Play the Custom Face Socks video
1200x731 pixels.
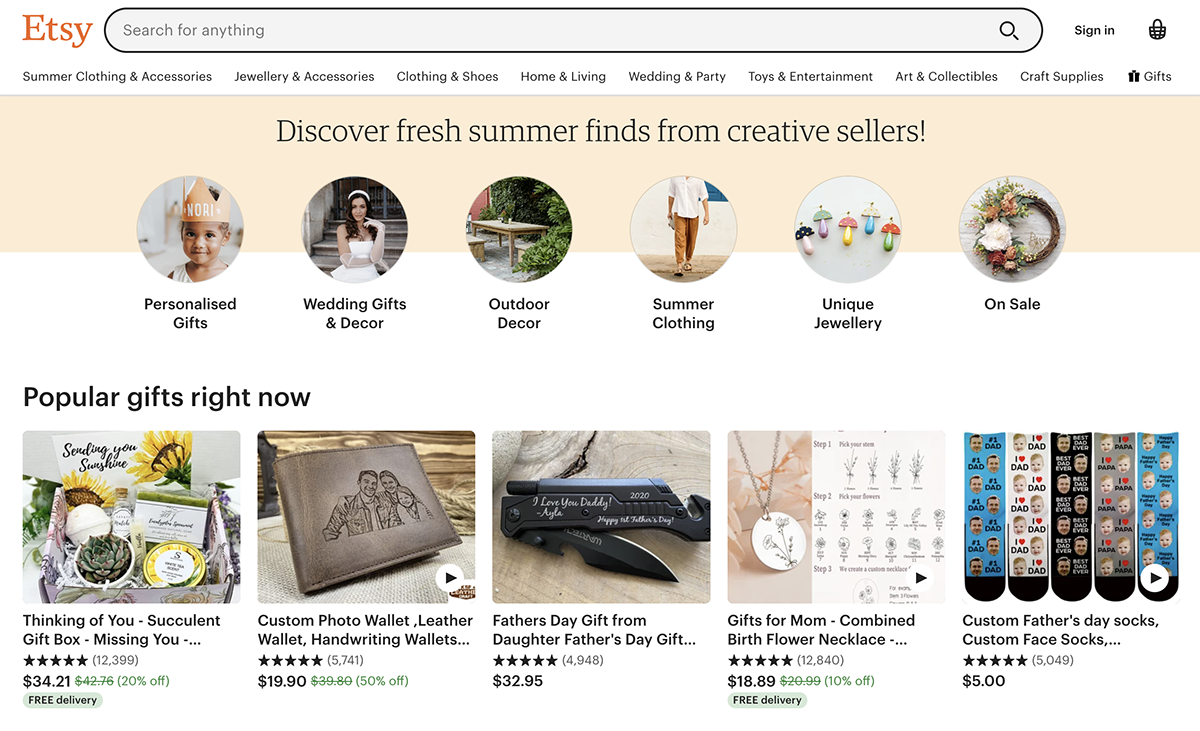click(1155, 577)
